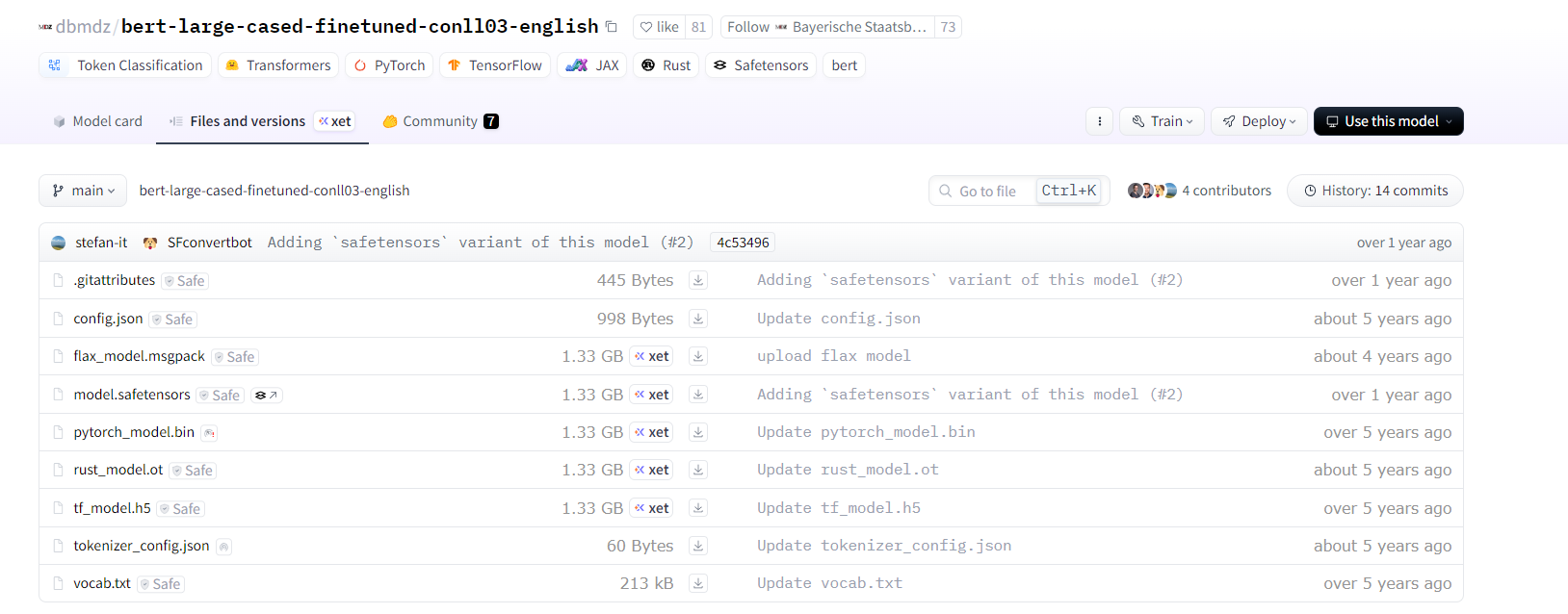Open the config.json file
Screen dimensions: 1568x614
(108, 319)
